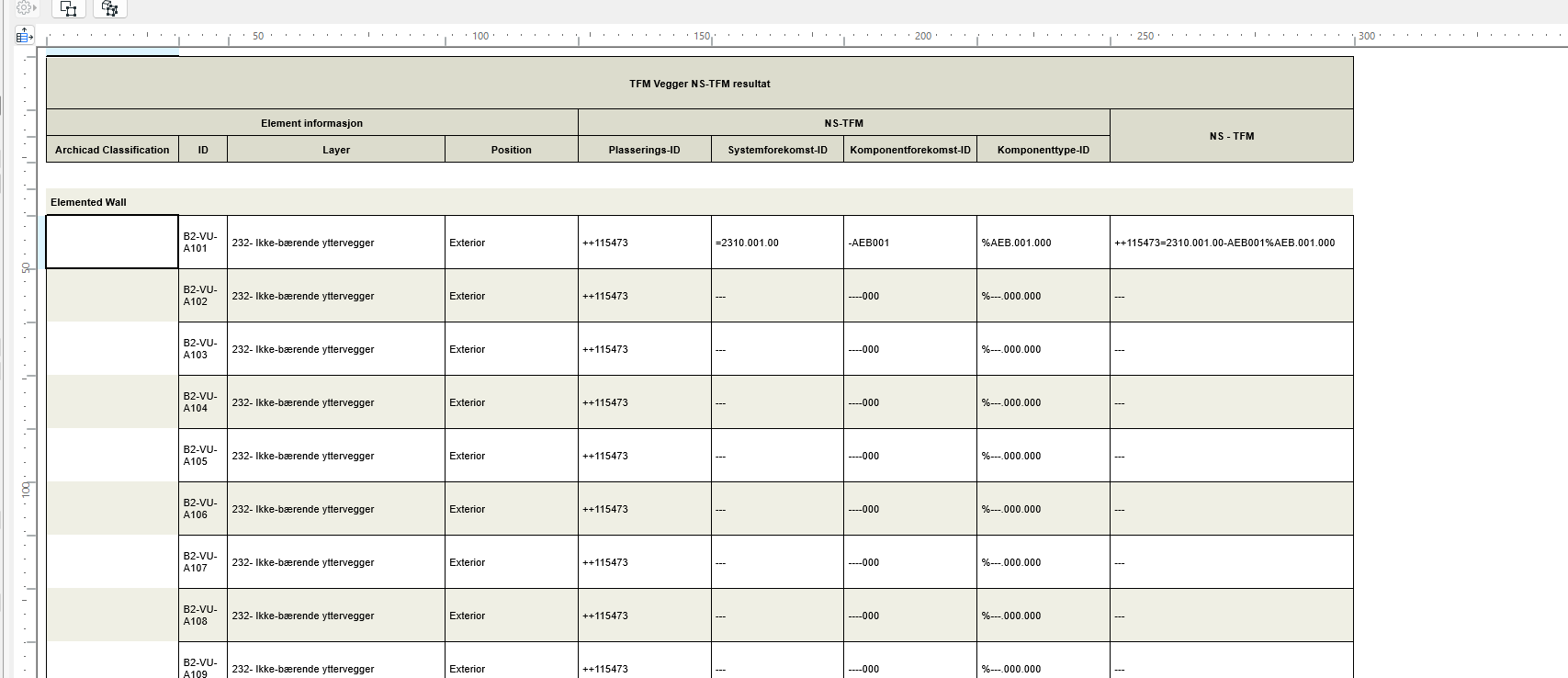The height and width of the screenshot is (678, 1568).
Task: Click the Komponentforekomst-ID column header
Action: [x=909, y=150]
